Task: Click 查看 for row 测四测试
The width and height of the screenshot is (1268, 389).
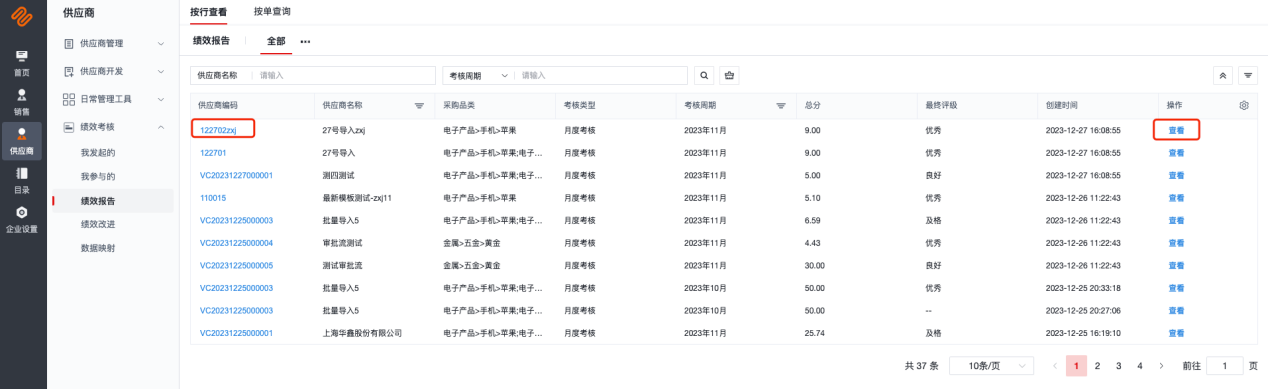Action: [1176, 175]
